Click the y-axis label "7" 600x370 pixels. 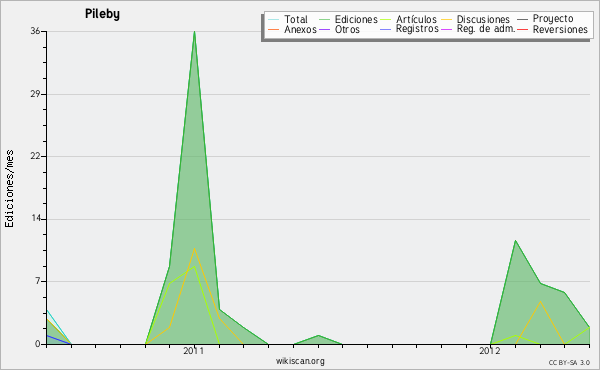[x=38, y=281]
